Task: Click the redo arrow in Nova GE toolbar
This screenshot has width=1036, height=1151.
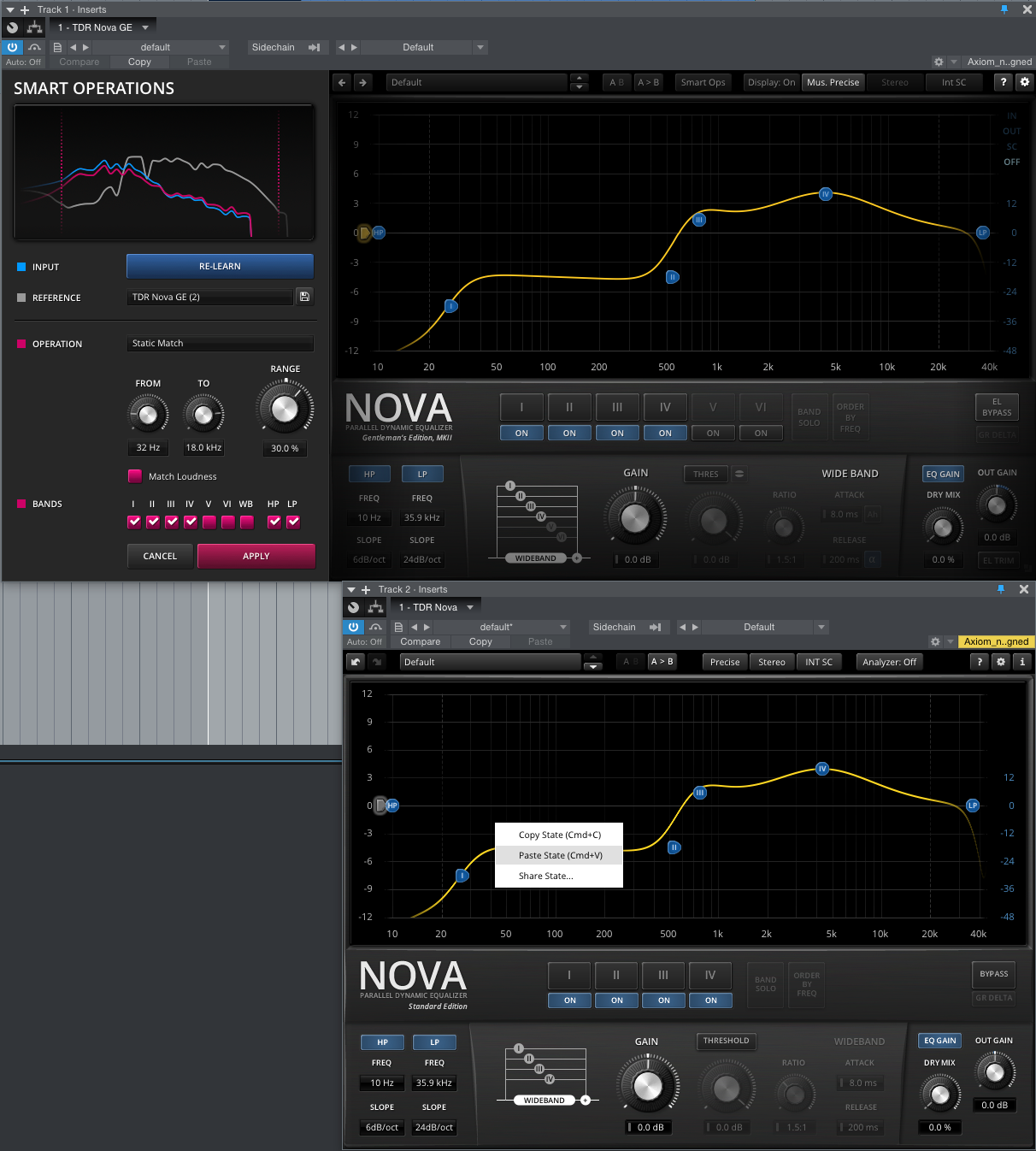Action: (x=362, y=82)
